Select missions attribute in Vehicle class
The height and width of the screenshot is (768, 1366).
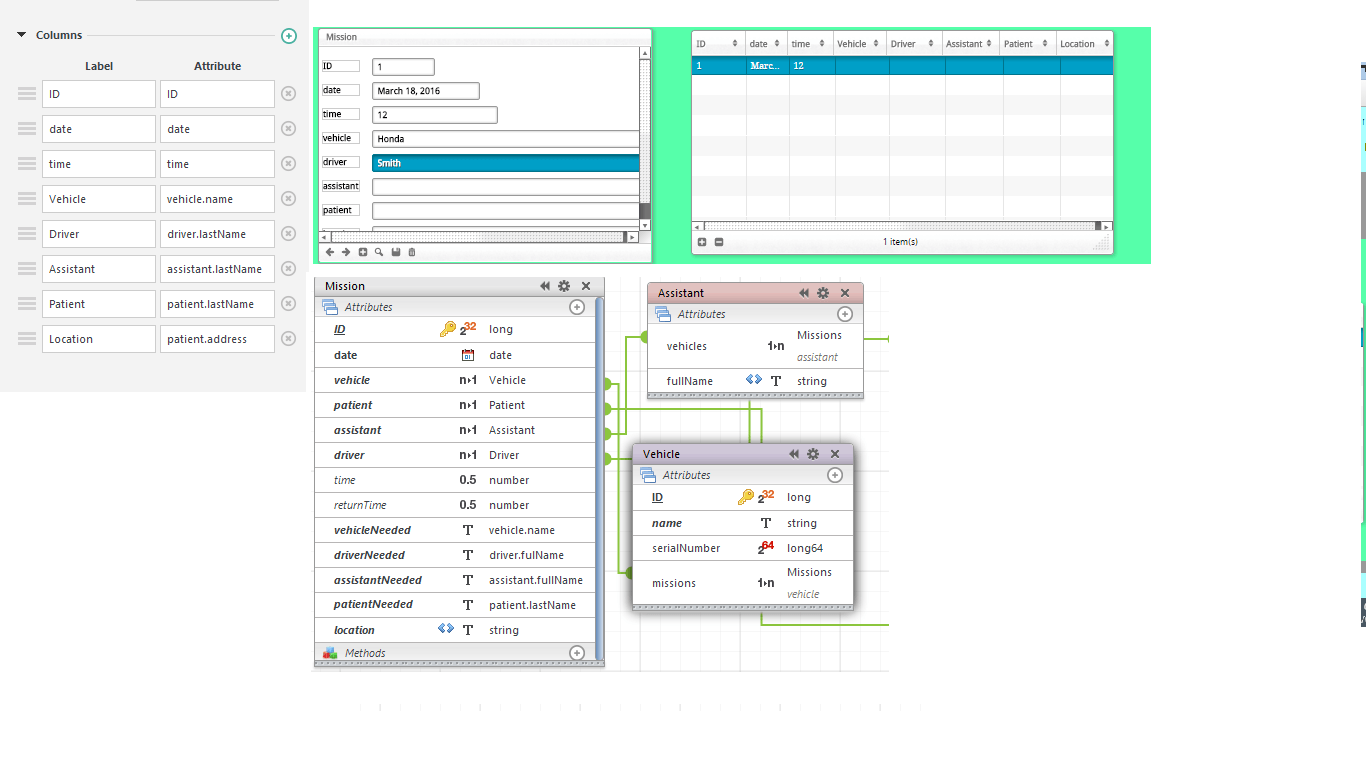[743, 583]
